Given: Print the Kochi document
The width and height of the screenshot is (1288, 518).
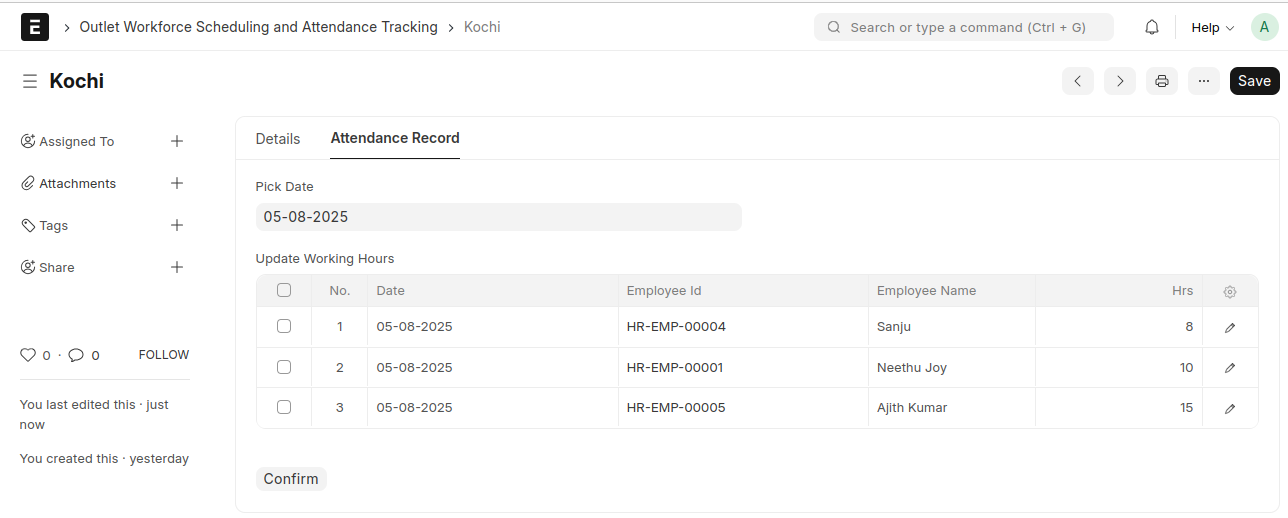Looking at the screenshot, I should pyautogui.click(x=1161, y=81).
